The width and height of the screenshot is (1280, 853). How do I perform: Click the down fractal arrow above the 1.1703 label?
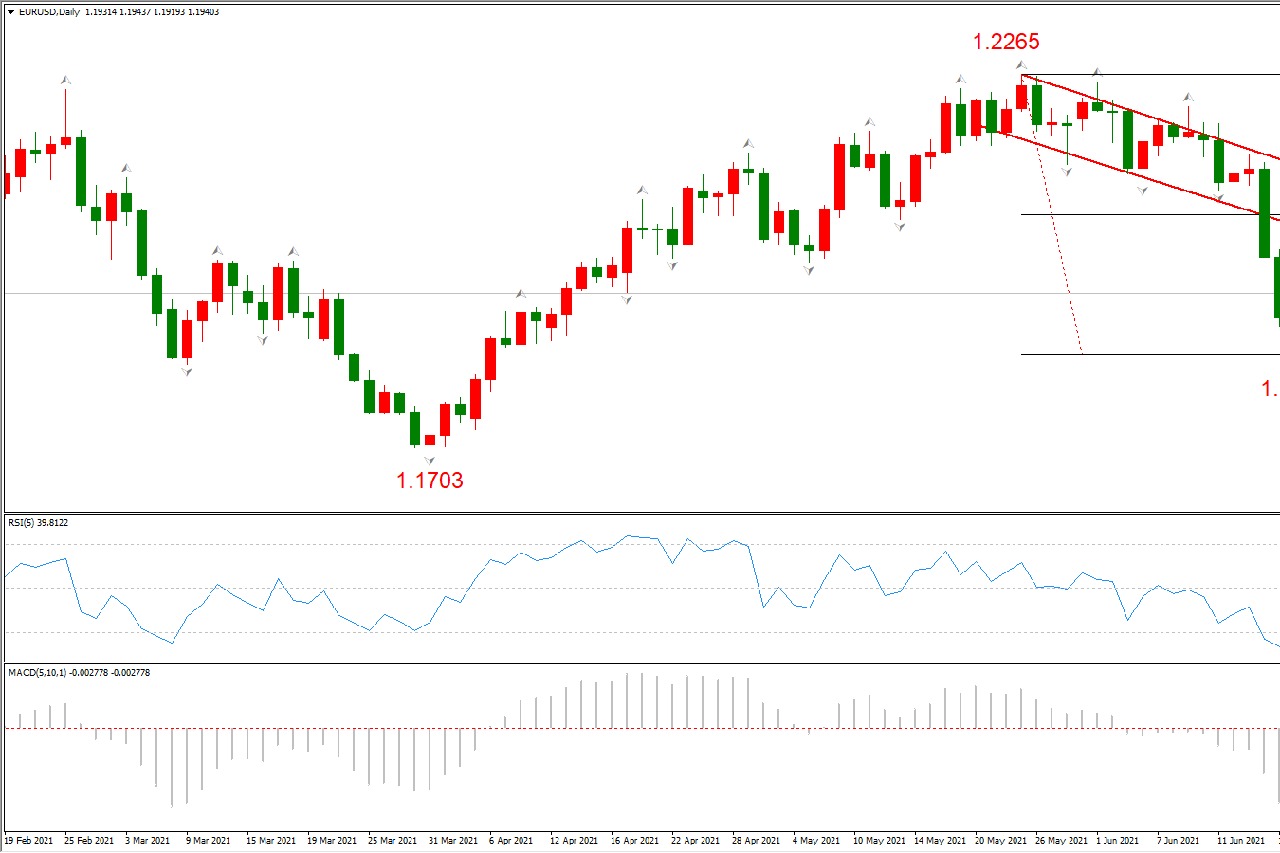[x=429, y=459]
